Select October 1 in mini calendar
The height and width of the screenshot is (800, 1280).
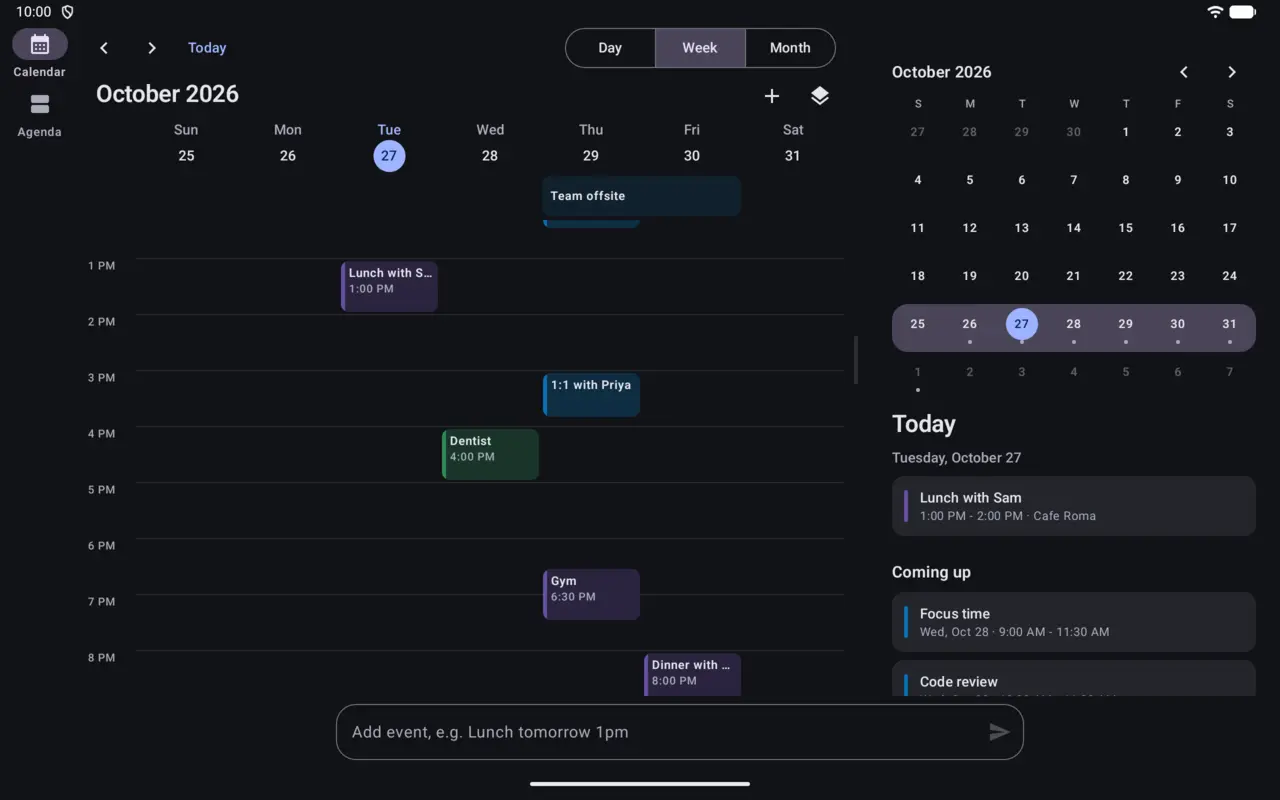tap(1126, 132)
